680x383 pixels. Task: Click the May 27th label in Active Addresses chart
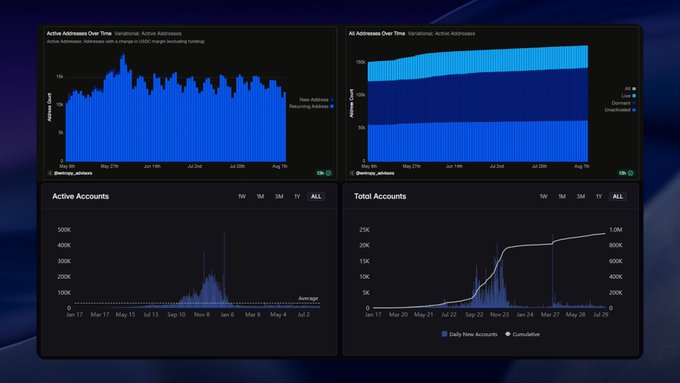click(109, 166)
